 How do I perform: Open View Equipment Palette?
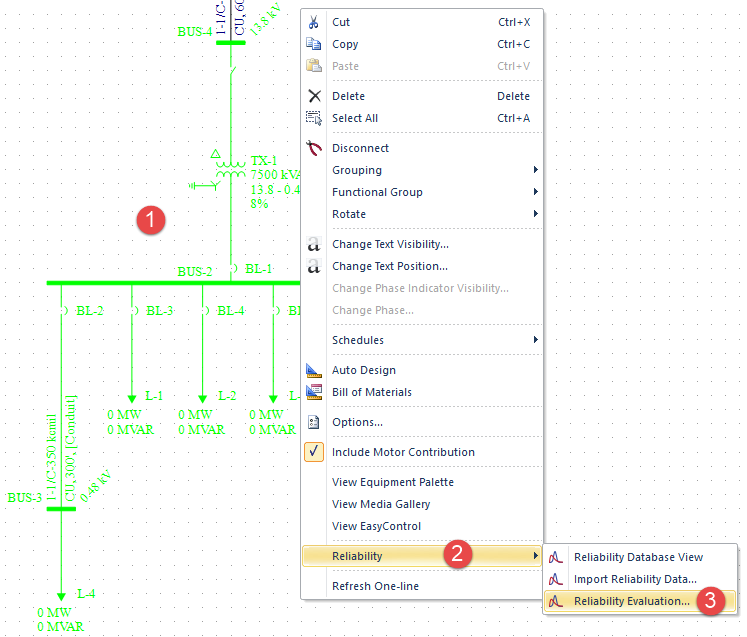[392, 482]
